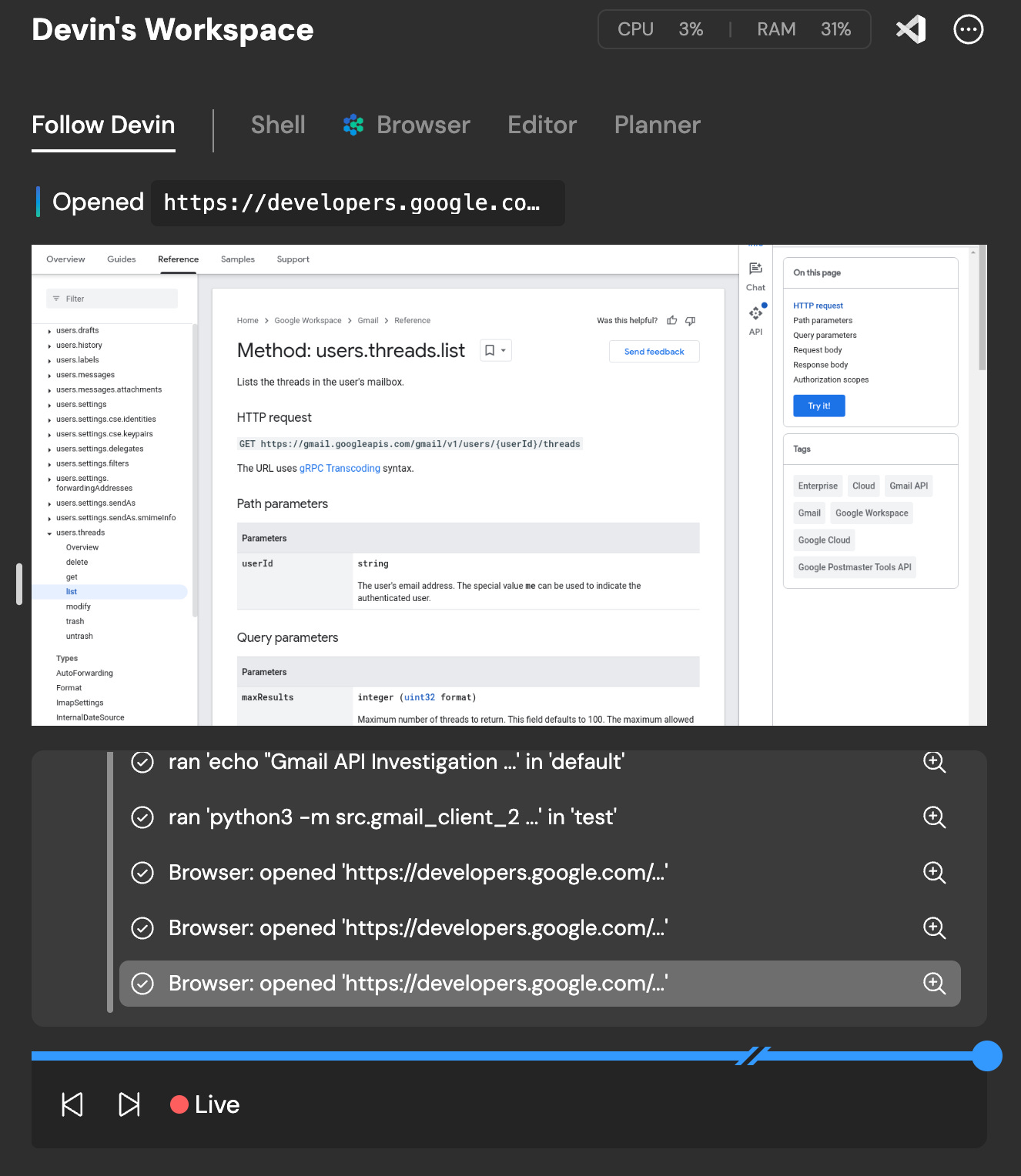Open the more options ellipsis menu
Image resolution: width=1021 pixels, height=1176 pixels.
click(968, 30)
